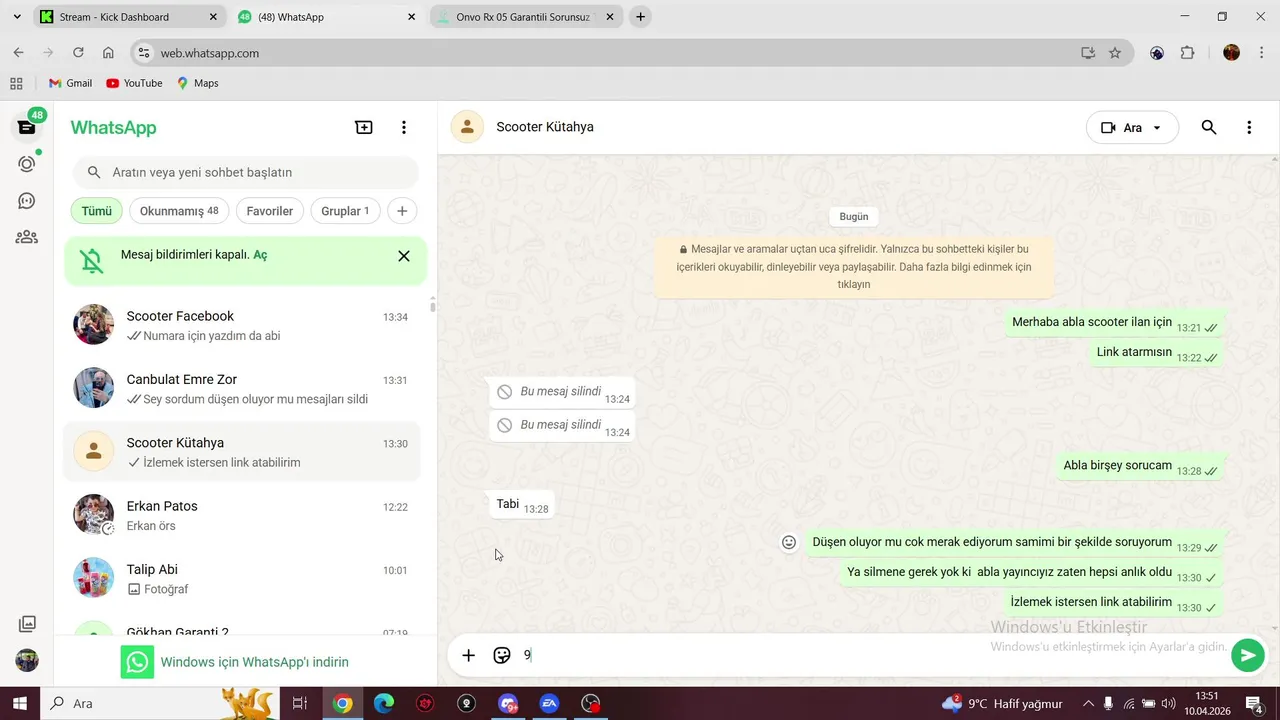Click the Tabi message bubble
Screen dimensions: 1280x720
click(522, 505)
